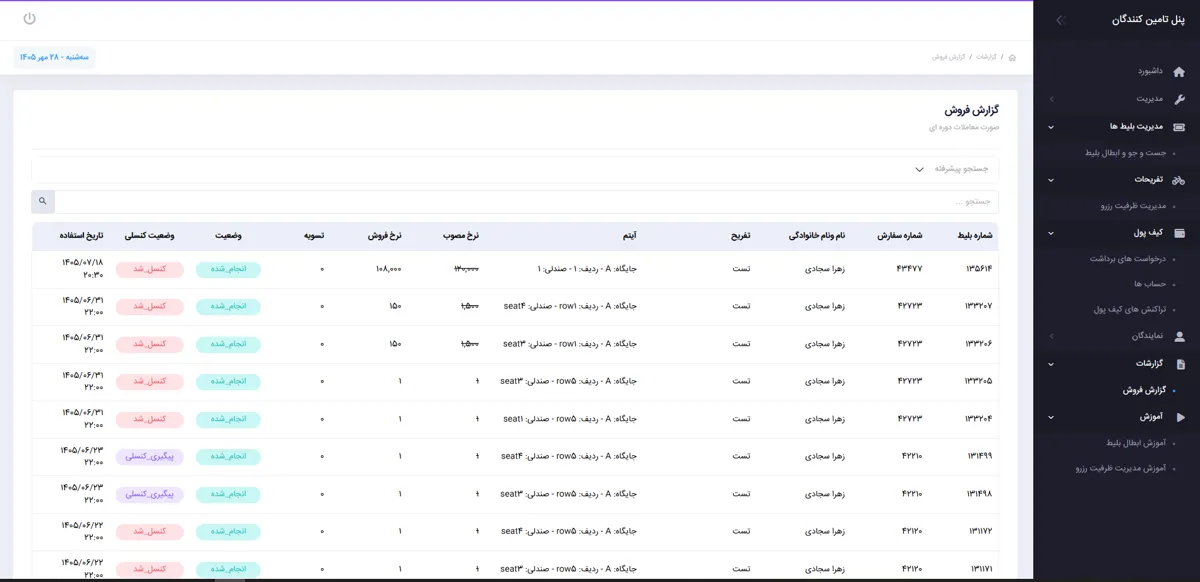Expand the نمایندگان submenu chevron
Screen dimensions: 1200x582
click(x=1051, y=337)
